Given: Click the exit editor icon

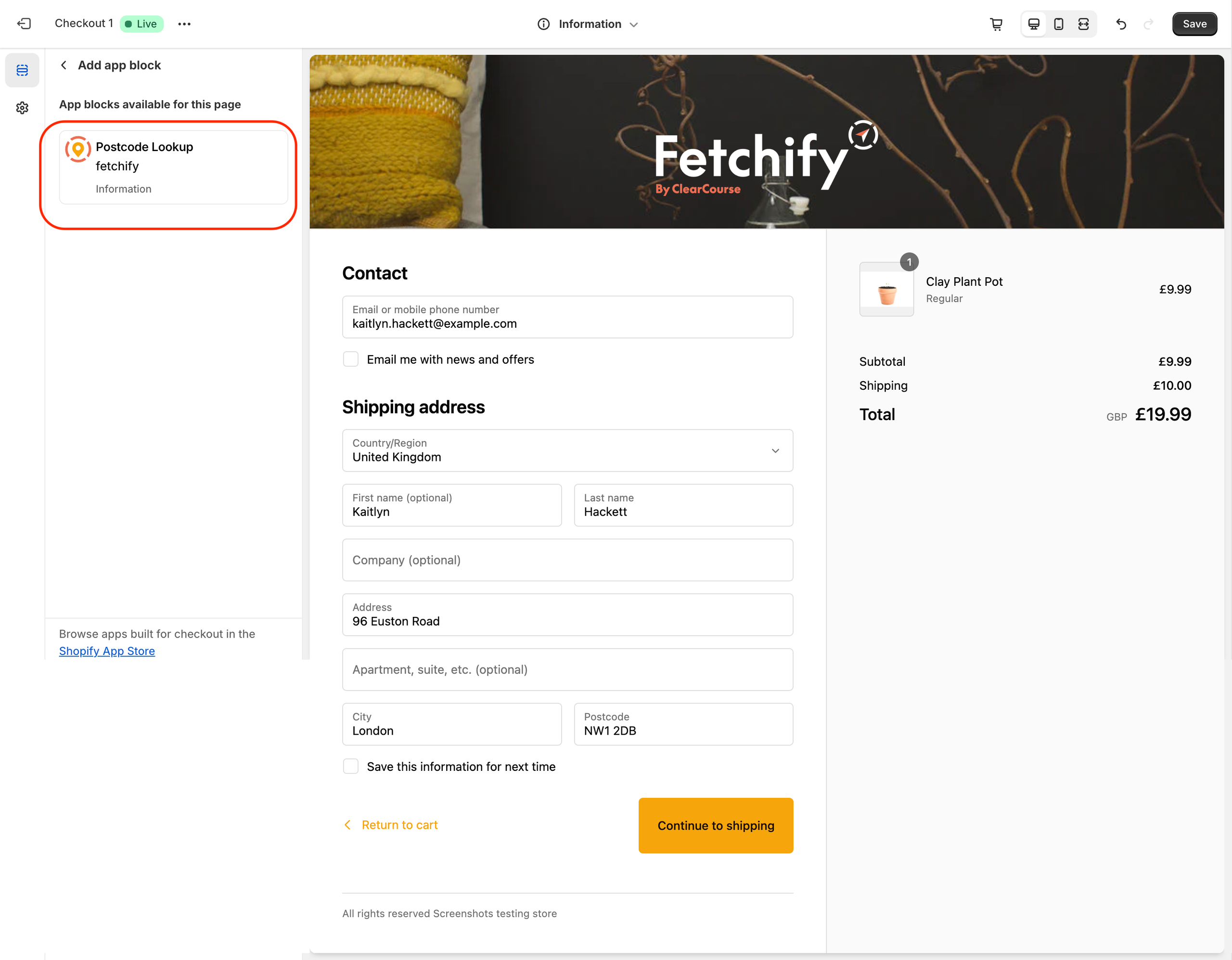Looking at the screenshot, I should [x=24, y=24].
